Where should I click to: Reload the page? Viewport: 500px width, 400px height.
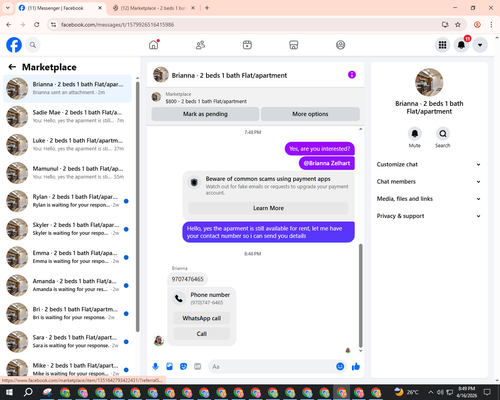[37, 25]
